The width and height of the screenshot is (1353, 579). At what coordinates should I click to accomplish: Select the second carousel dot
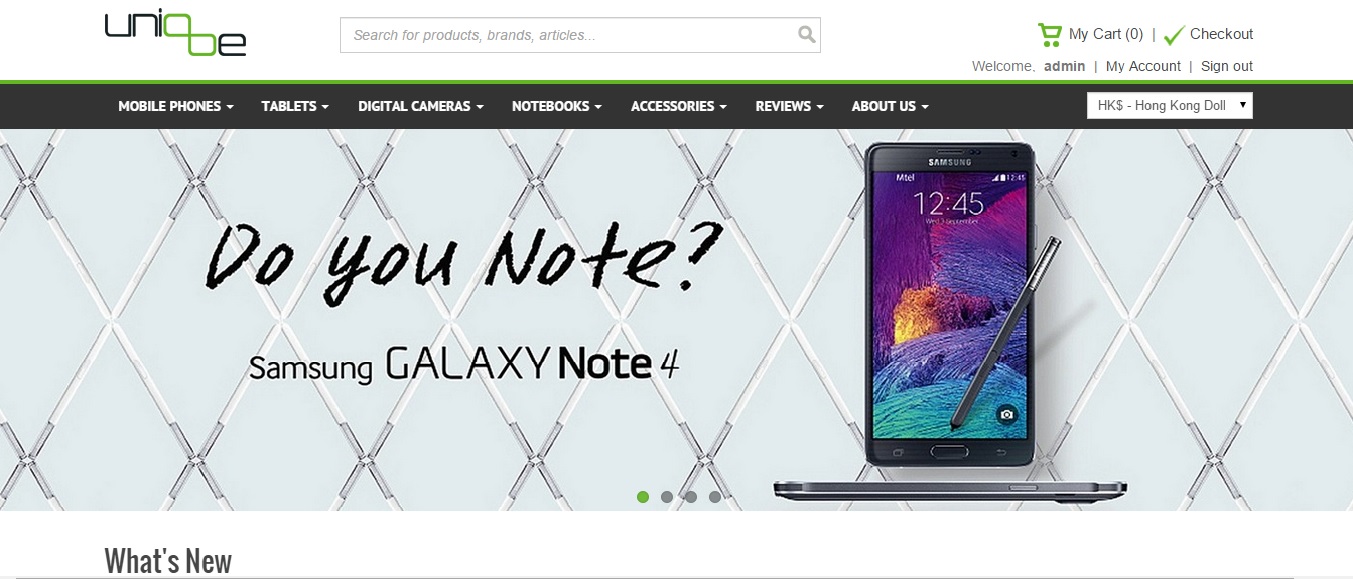pos(667,497)
